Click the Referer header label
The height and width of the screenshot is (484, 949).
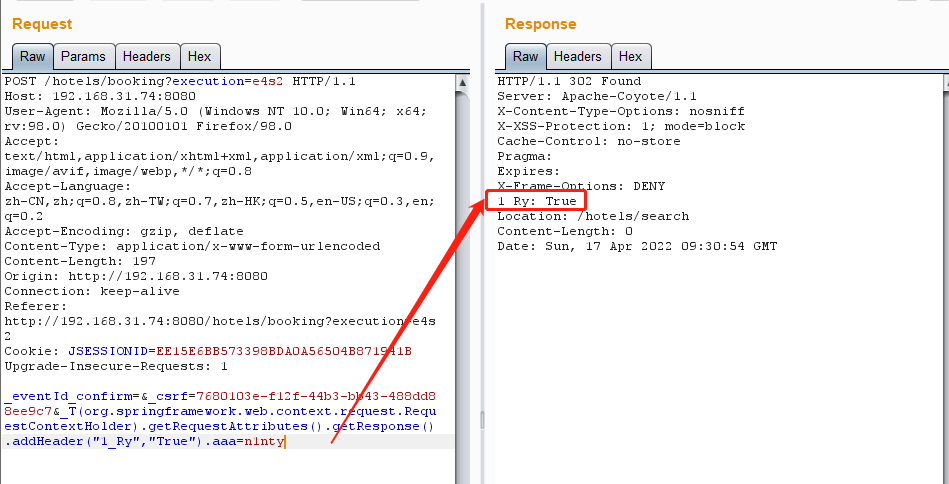(x=36, y=306)
